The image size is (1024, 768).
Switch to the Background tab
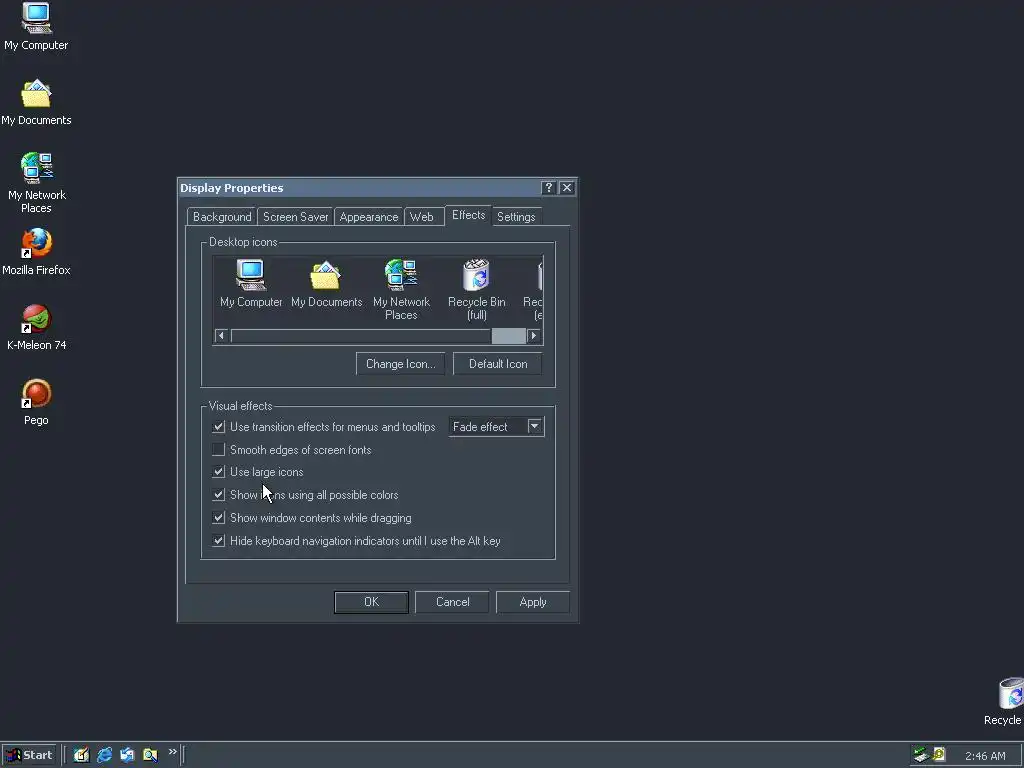click(x=222, y=217)
